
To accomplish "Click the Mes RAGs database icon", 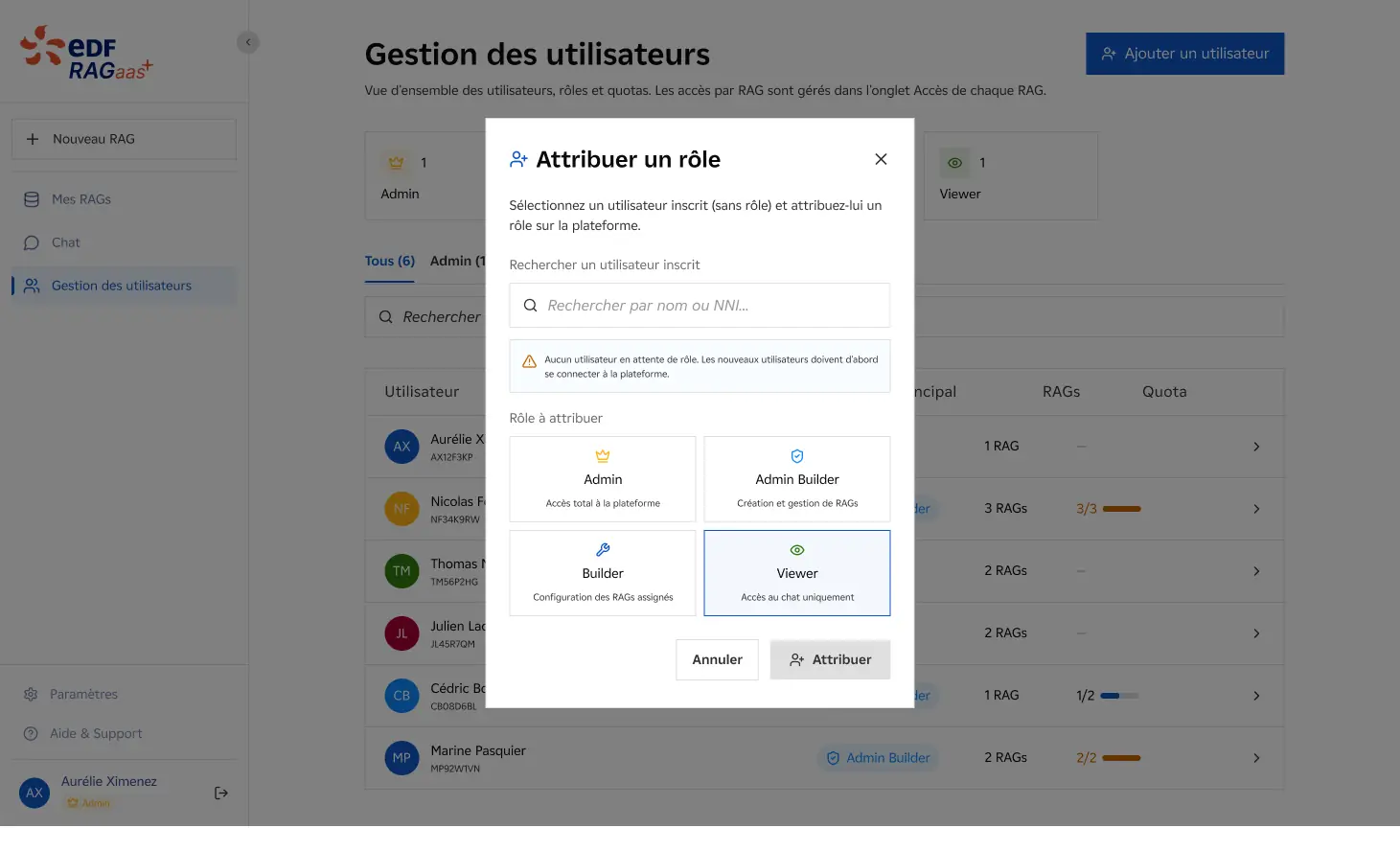I will point(32,199).
